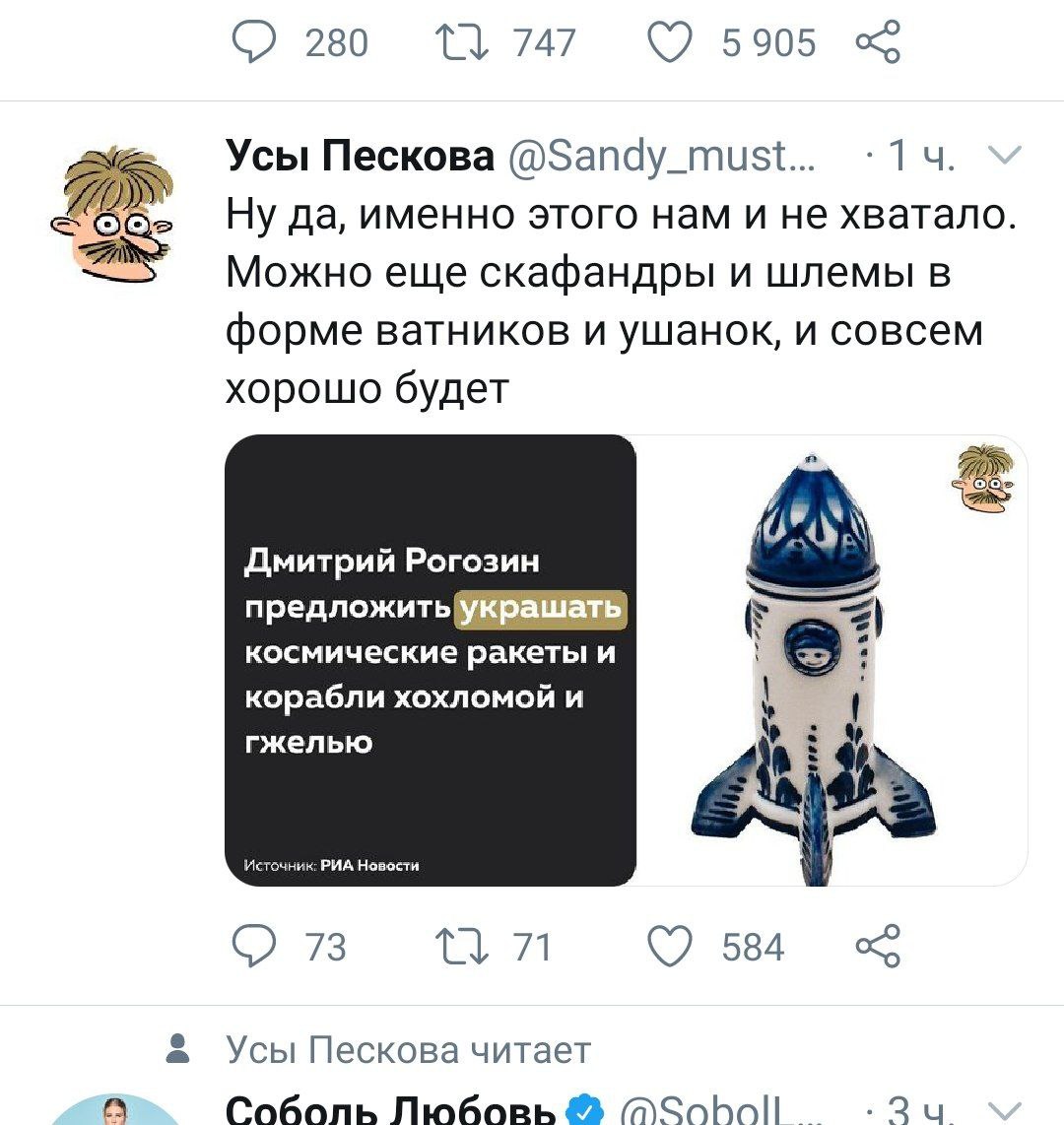This screenshot has width=1064, height=1125.
Task: Open the tweet text about скафандры и шлемы
Action: pos(622,301)
